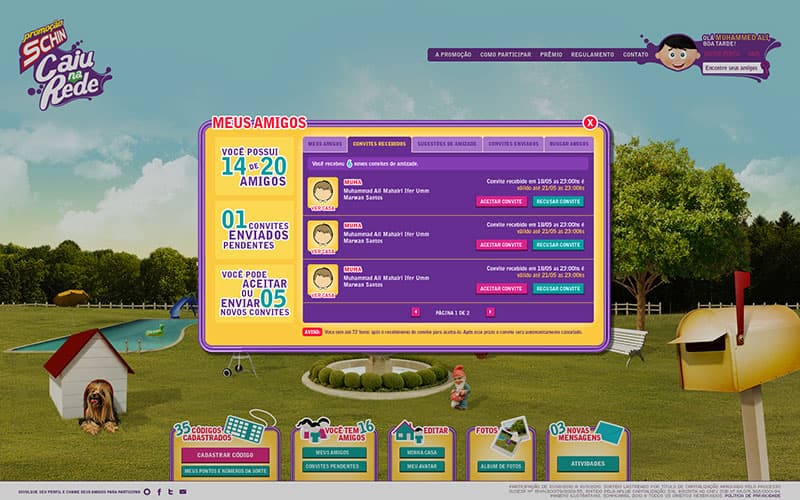
Task: Click the Encontre seus amigos search field
Action: click(x=730, y=68)
